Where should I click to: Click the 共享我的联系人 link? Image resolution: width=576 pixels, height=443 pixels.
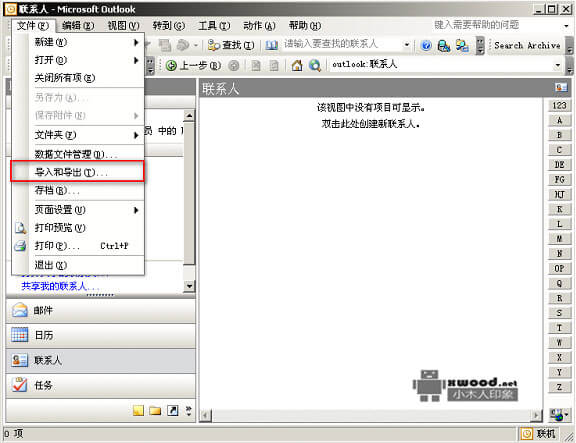[x=60, y=286]
